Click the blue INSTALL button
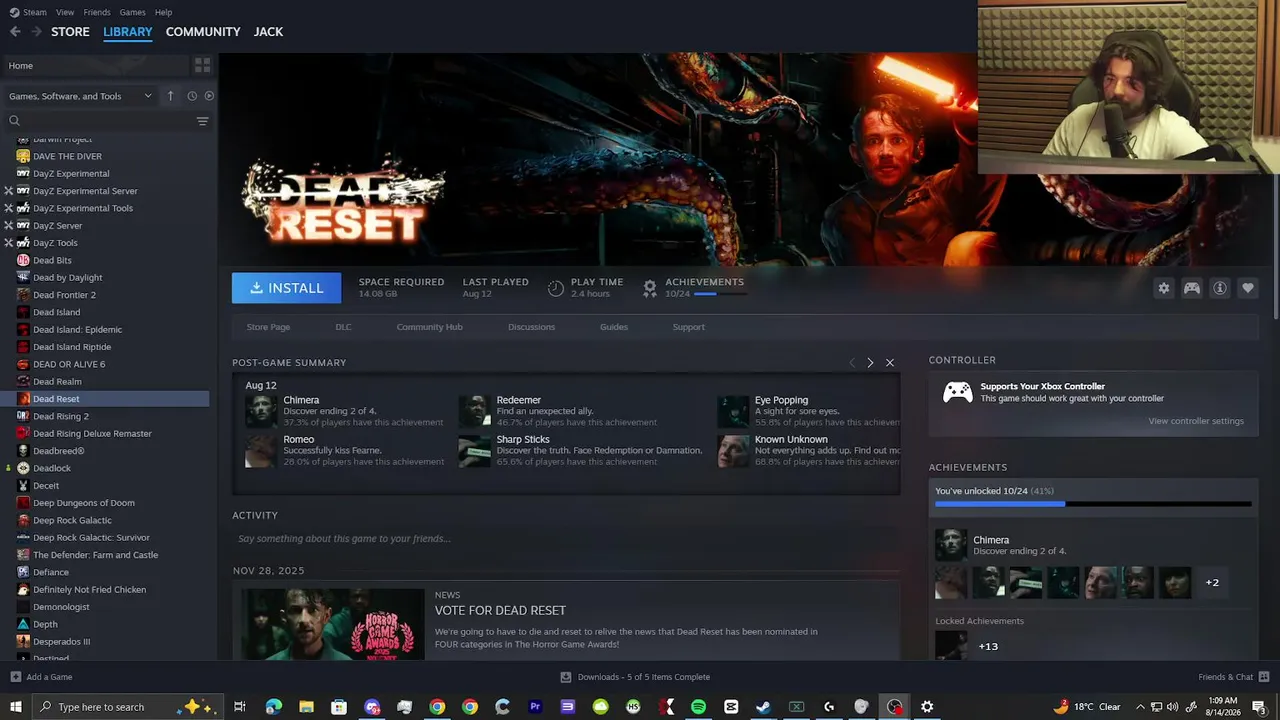This screenshot has height=720, width=1280. 287,288
